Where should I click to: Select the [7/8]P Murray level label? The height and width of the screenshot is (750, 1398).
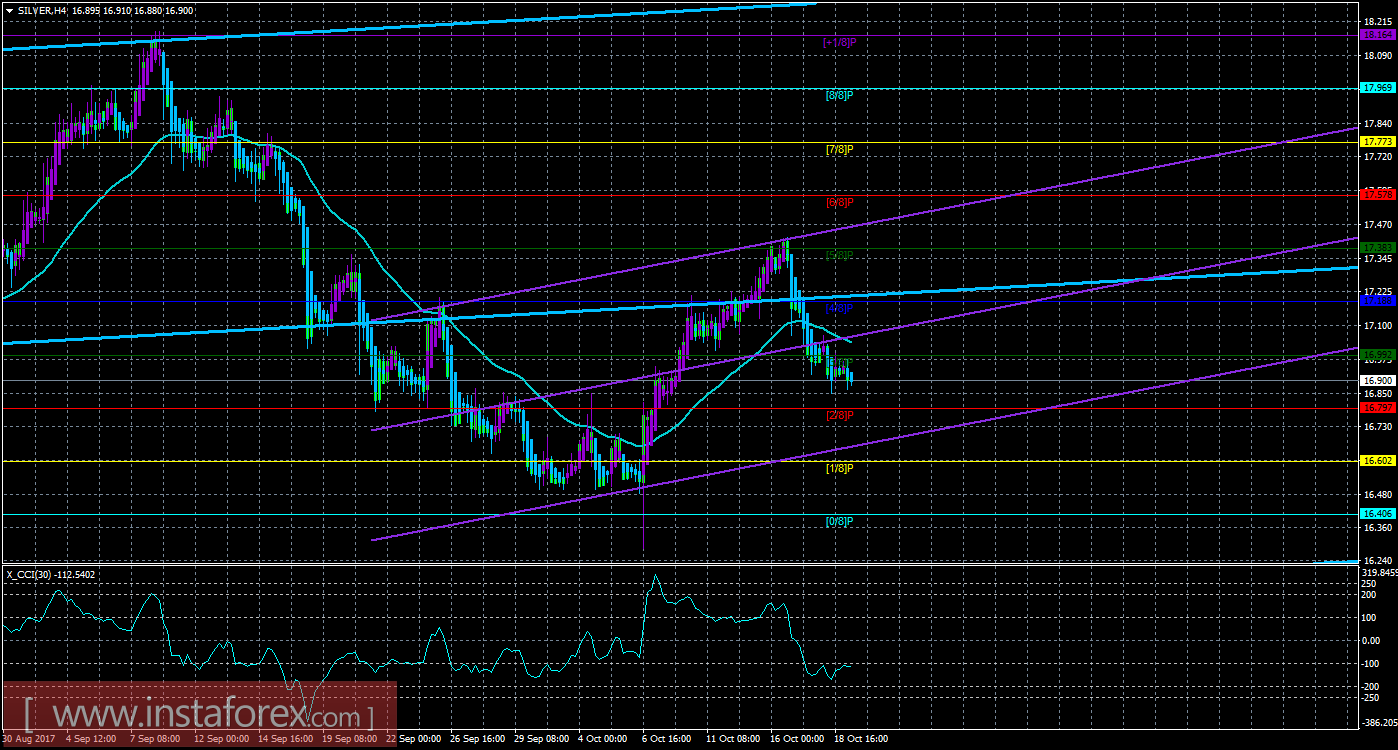click(x=840, y=149)
